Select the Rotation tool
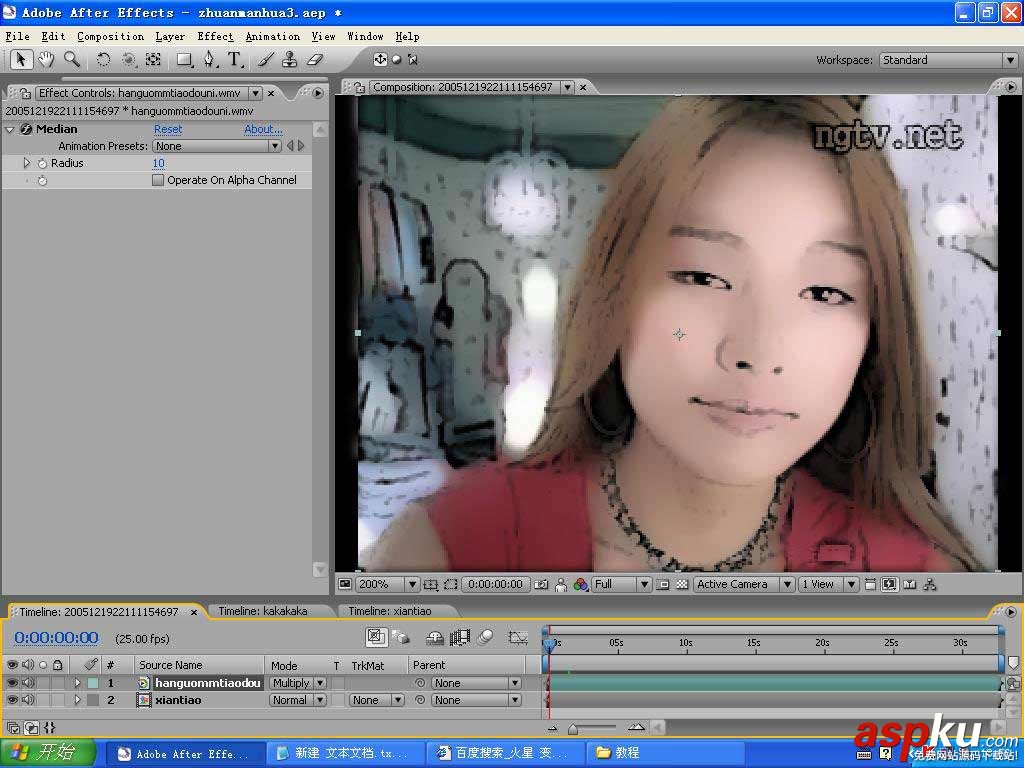 click(x=103, y=59)
